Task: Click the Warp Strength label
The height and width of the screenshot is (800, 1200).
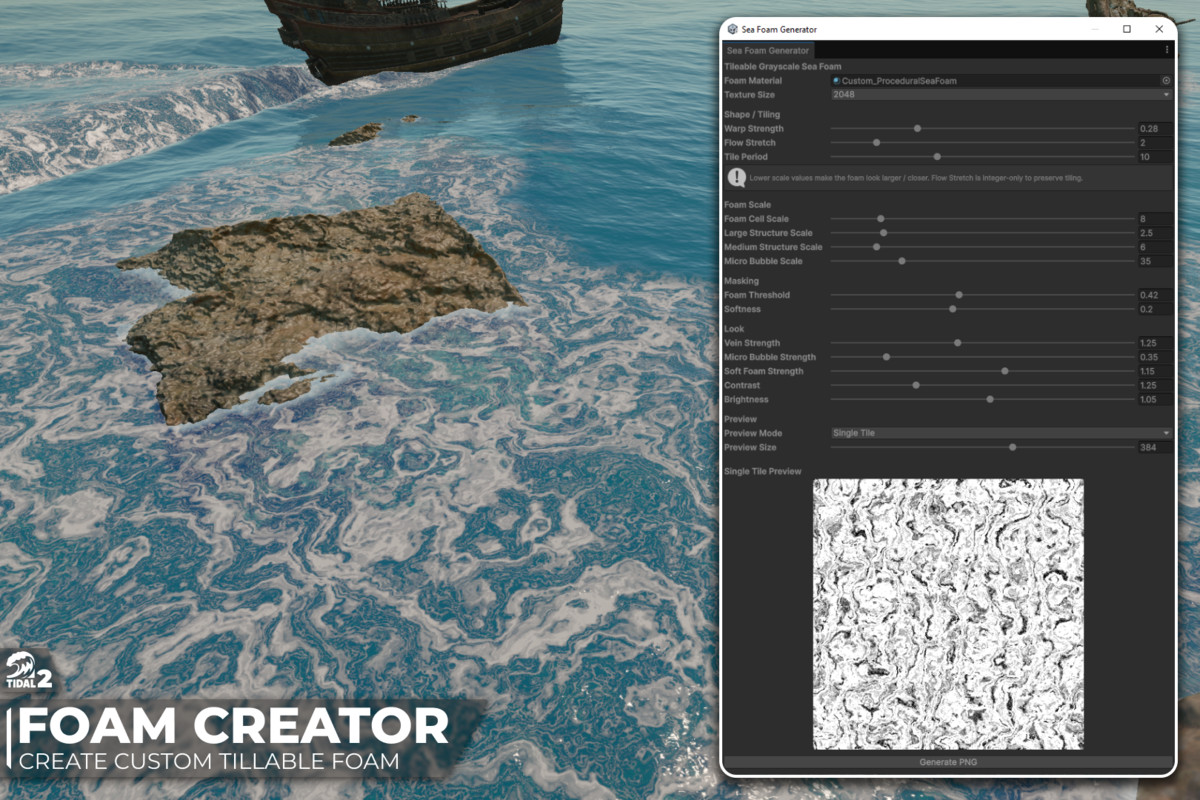Action: click(754, 129)
